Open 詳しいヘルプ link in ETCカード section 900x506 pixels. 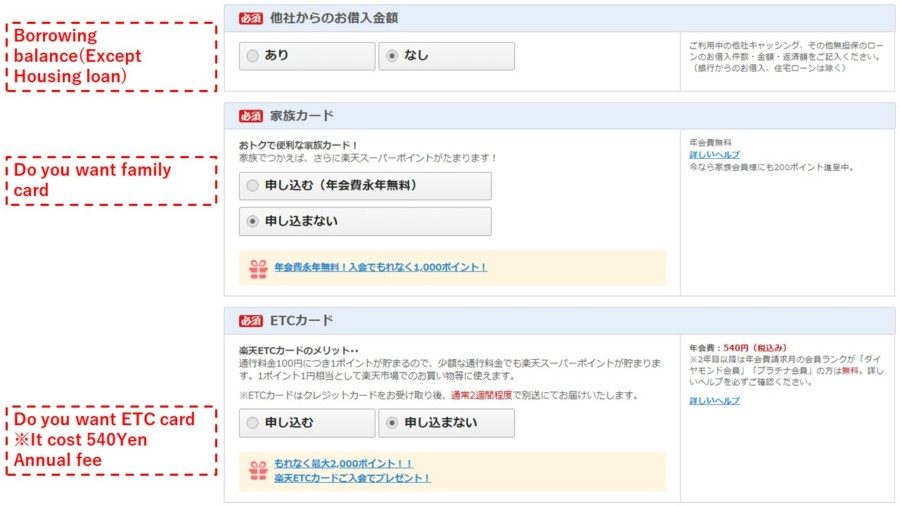click(x=714, y=401)
